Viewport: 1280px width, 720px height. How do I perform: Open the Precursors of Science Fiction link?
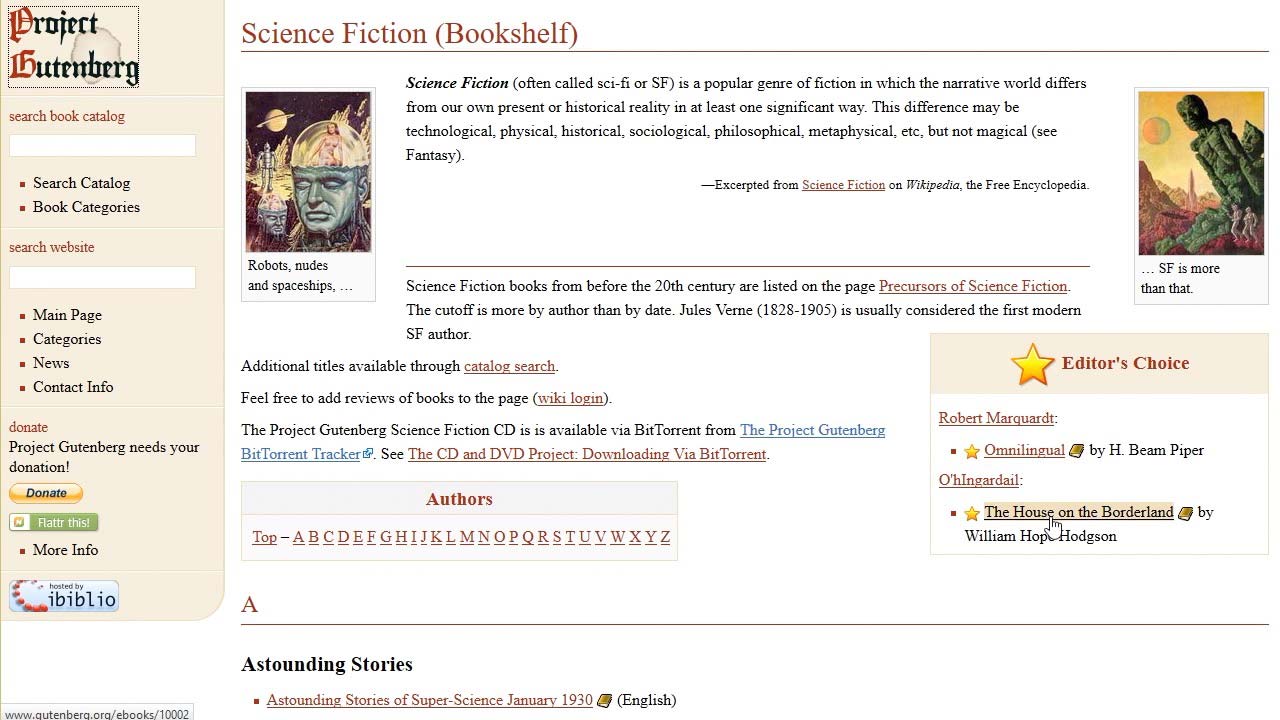coord(973,286)
